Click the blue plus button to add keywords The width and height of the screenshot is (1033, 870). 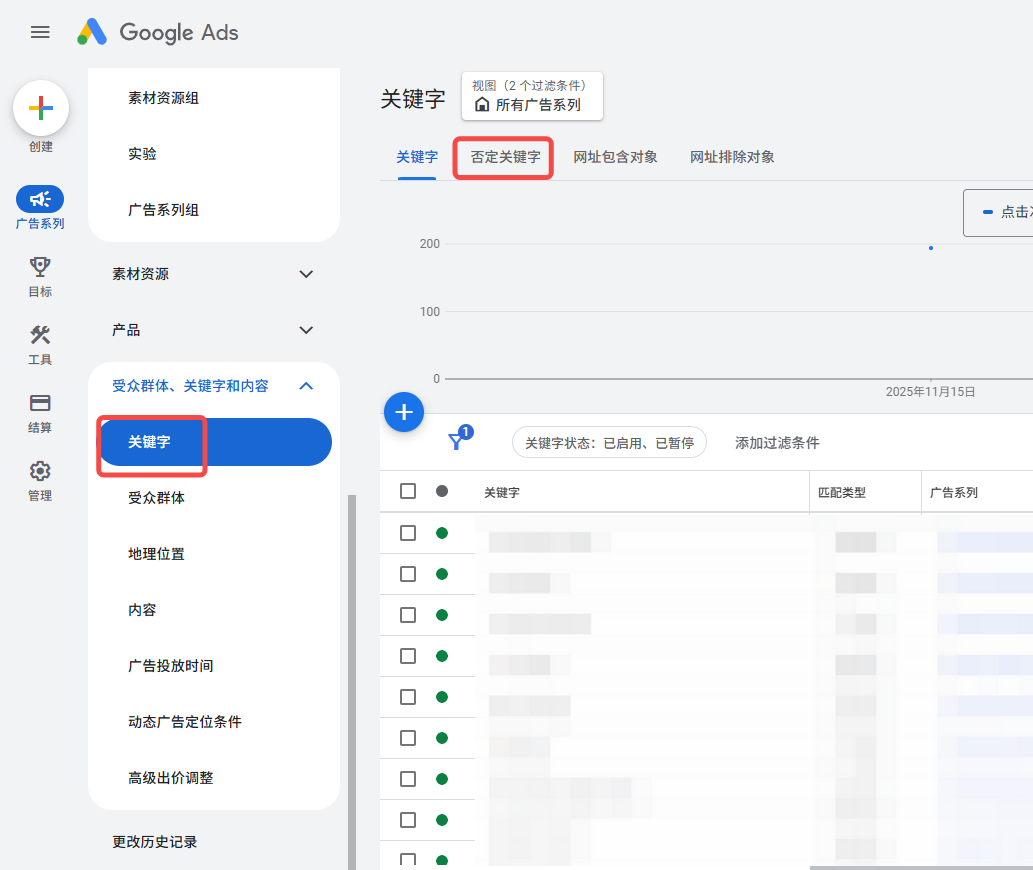pyautogui.click(x=404, y=411)
